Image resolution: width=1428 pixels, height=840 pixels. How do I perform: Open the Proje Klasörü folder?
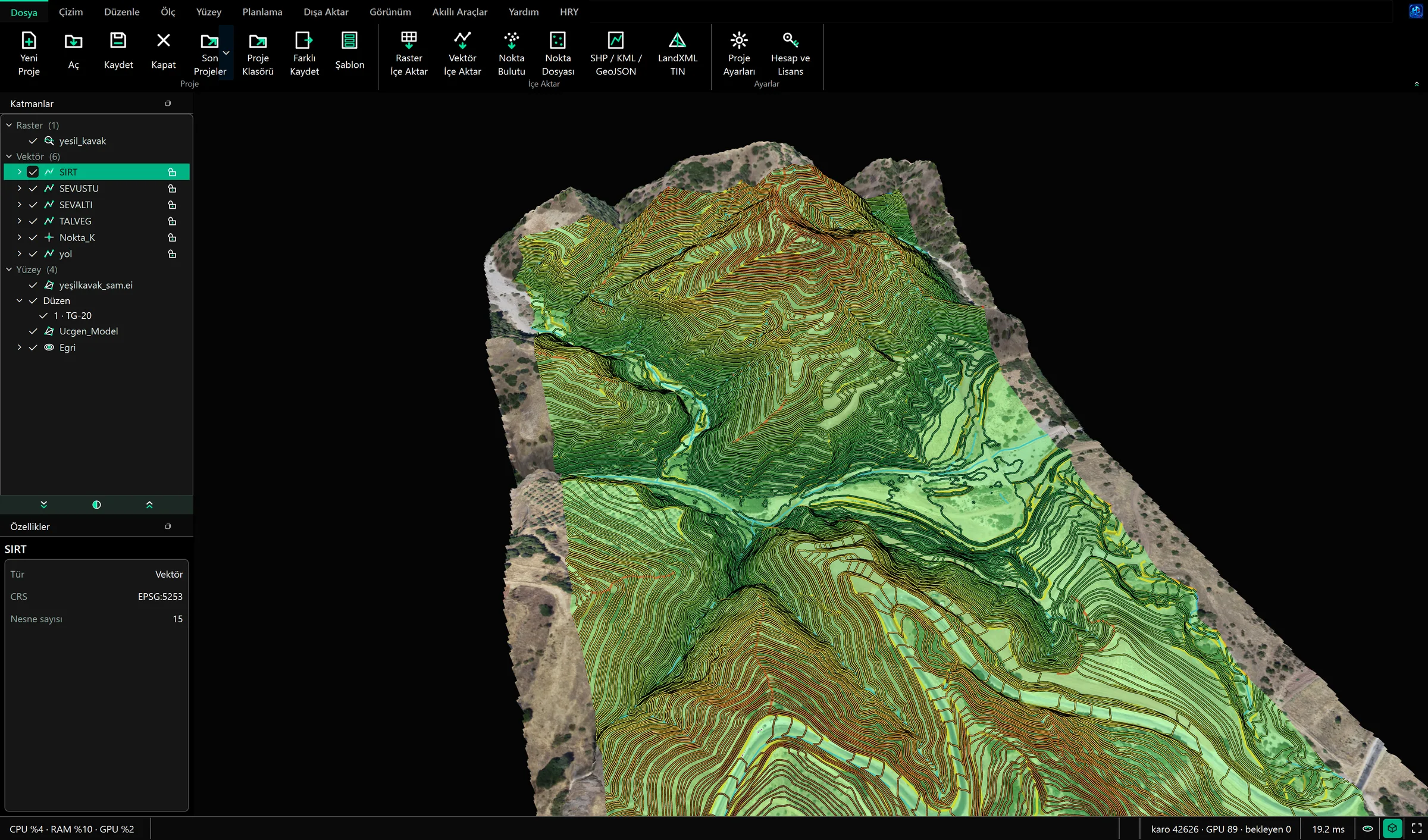click(x=258, y=54)
